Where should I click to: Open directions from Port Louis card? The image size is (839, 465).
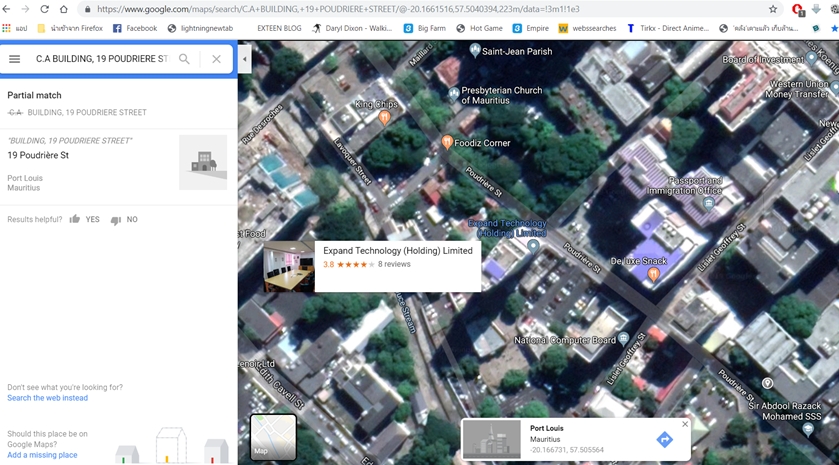[x=664, y=440]
